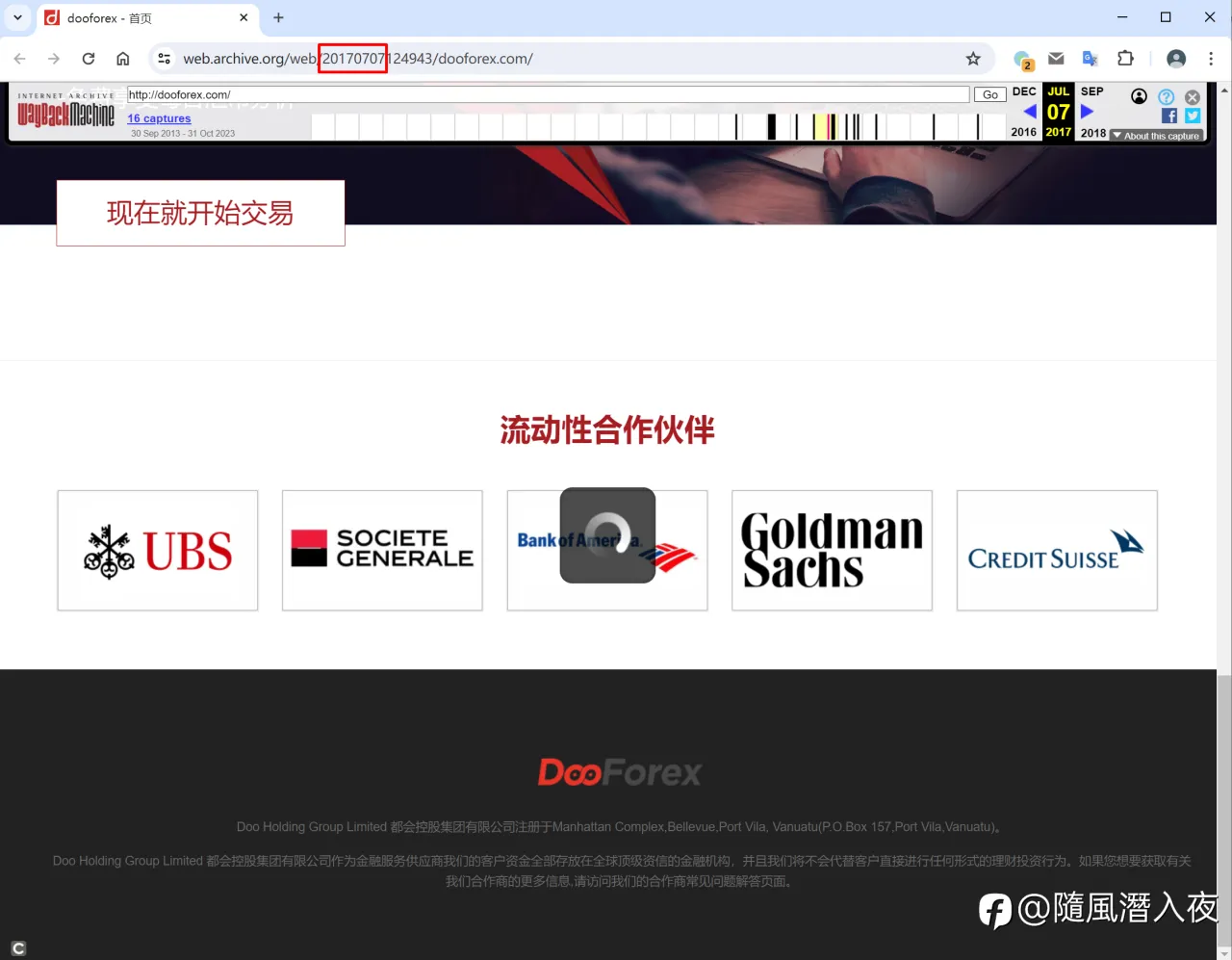Click the Wayback Go button

(x=990, y=94)
